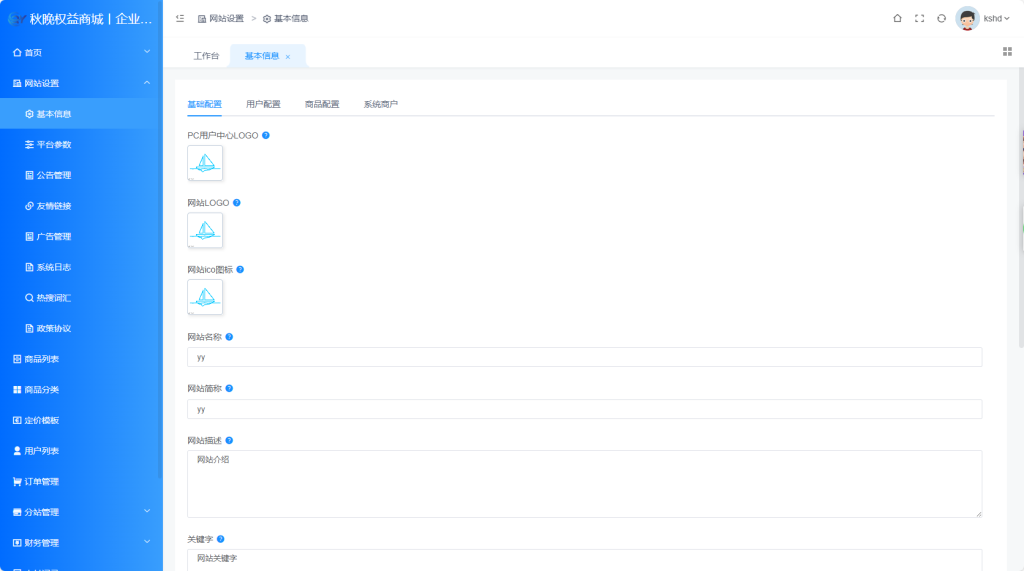The width and height of the screenshot is (1024, 571).
Task: Toggle fullscreen mode icon
Action: [x=919, y=18]
